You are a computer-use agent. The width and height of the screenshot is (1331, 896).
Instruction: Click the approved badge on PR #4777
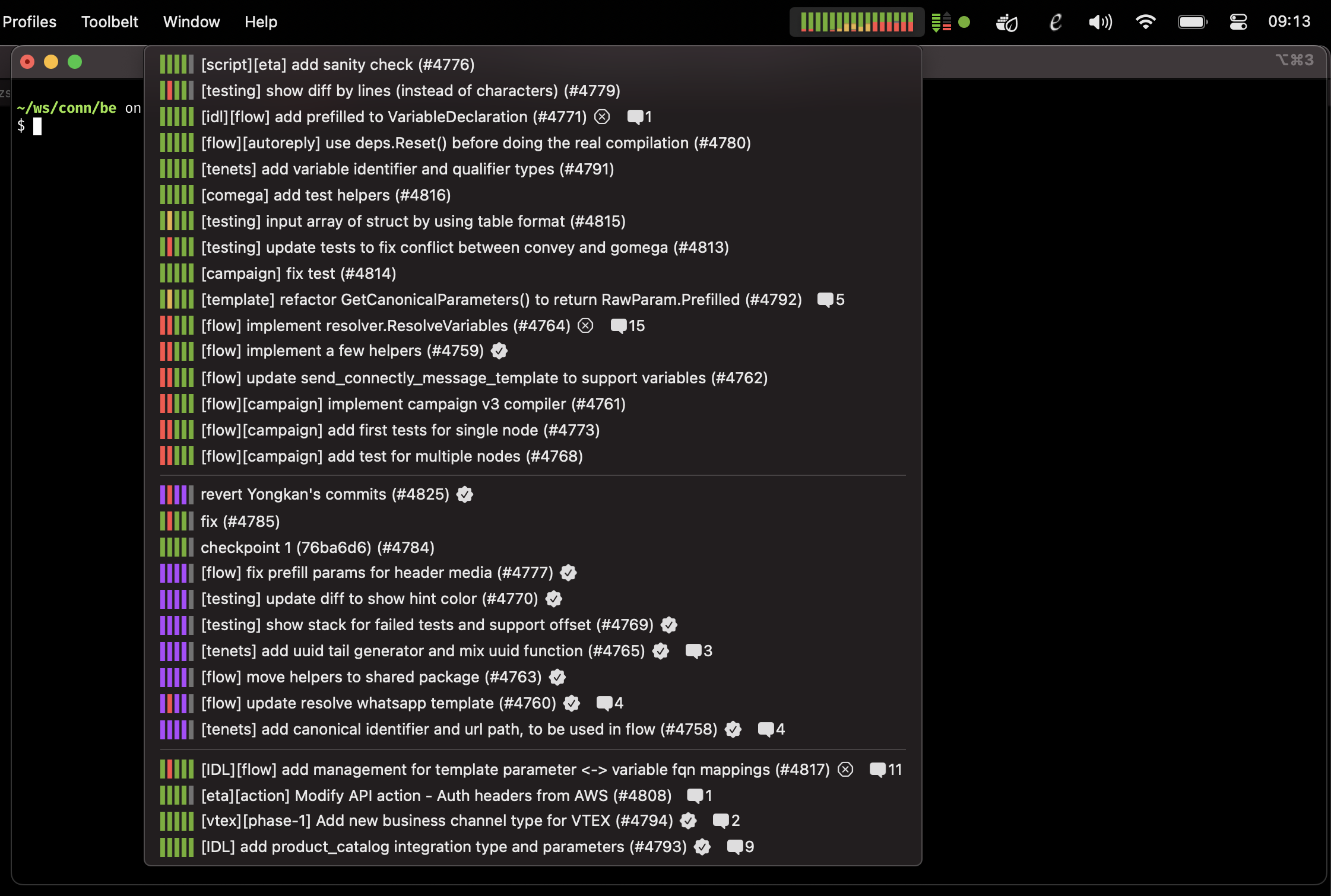569,573
